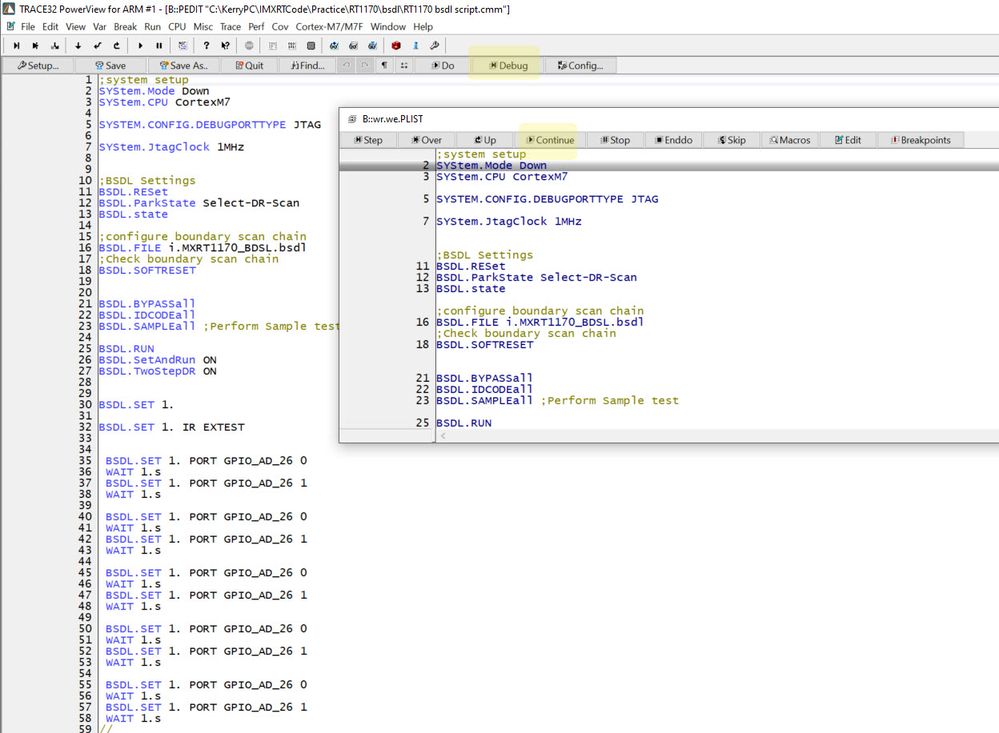Click Save As.. in the editor toolbar

(x=183, y=66)
